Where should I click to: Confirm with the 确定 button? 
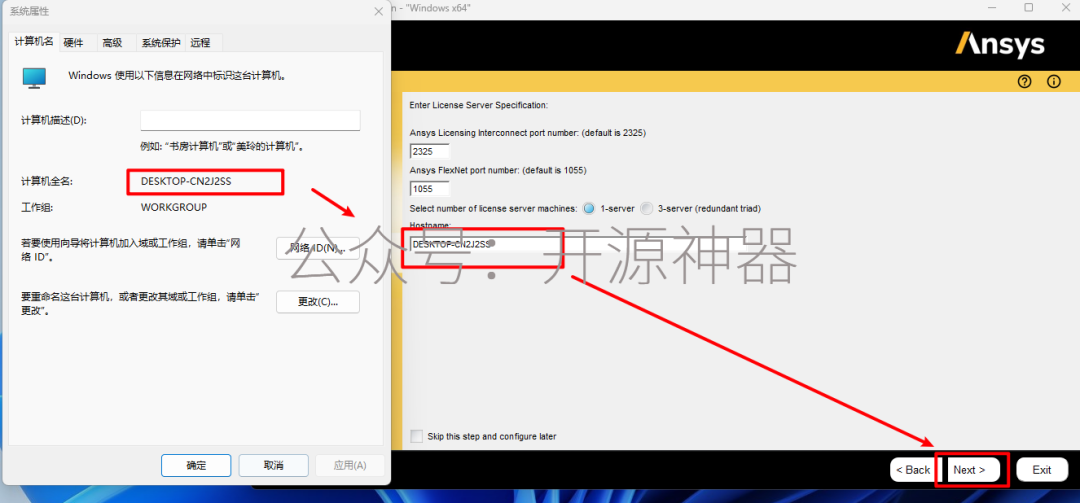coord(196,465)
